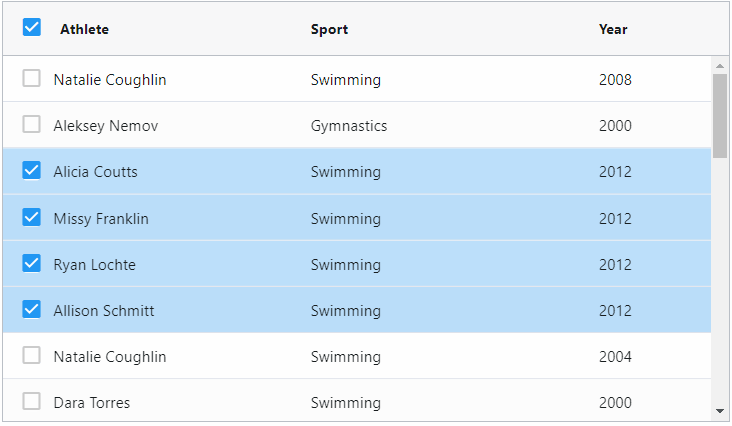Untick the Ryan Lochte checkbox

click(x=32, y=263)
